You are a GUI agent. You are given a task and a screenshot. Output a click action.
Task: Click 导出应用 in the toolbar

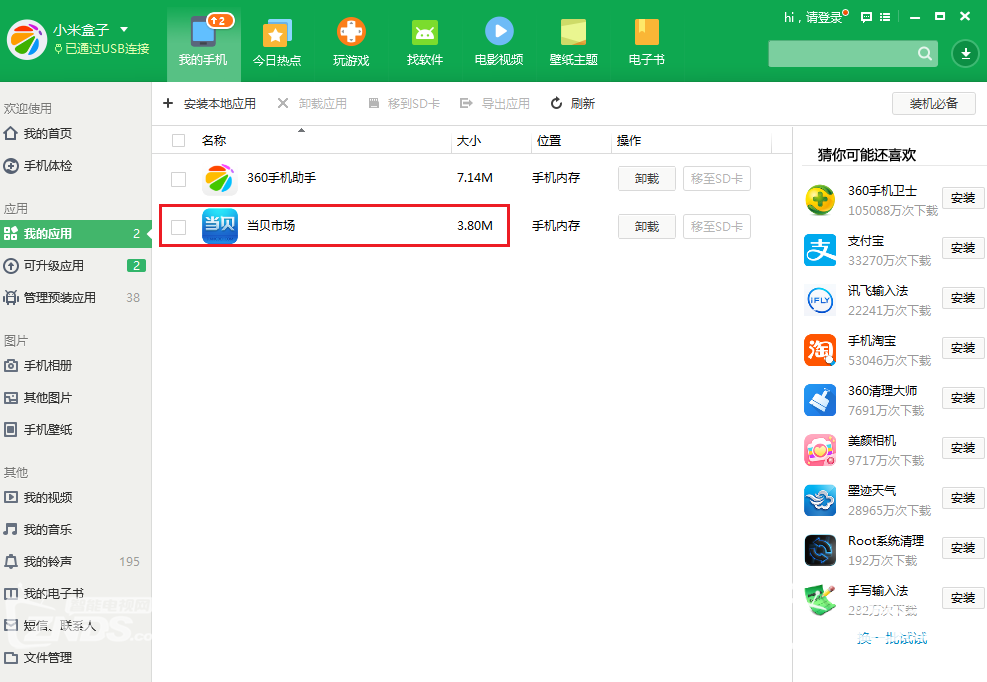coord(495,103)
